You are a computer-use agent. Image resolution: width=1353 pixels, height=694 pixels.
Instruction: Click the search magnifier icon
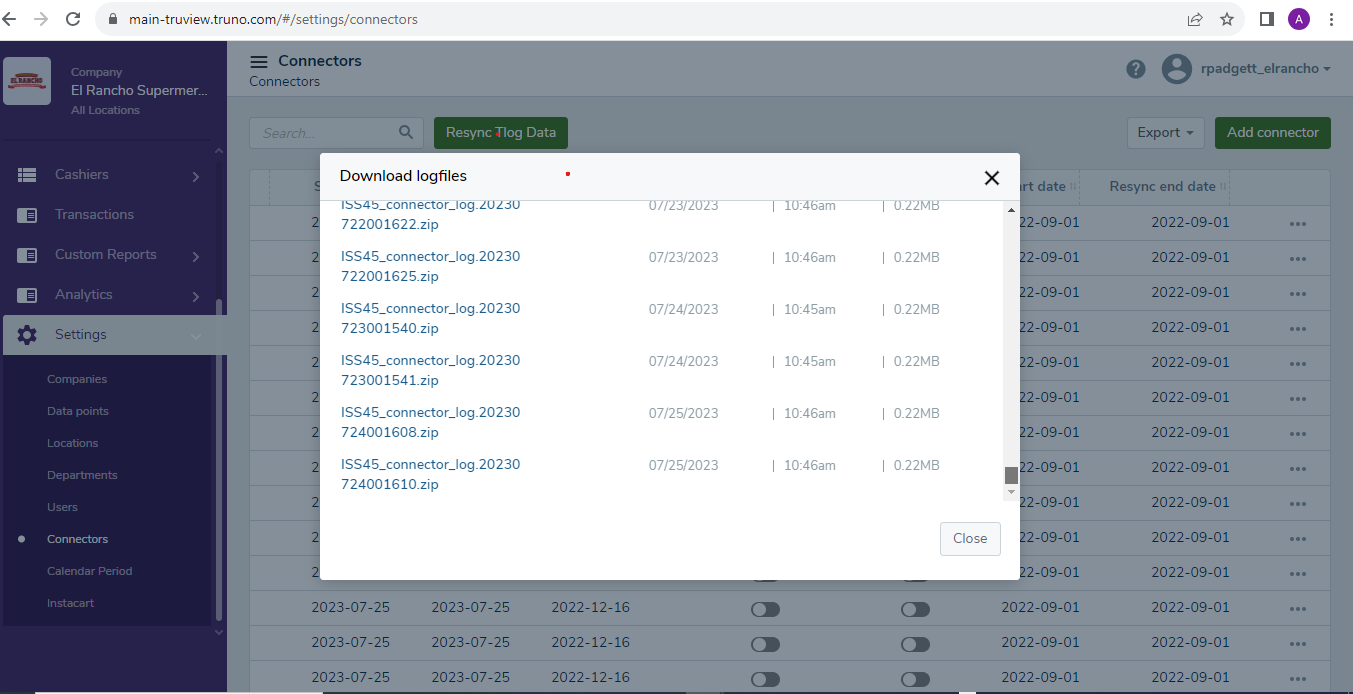click(x=406, y=132)
